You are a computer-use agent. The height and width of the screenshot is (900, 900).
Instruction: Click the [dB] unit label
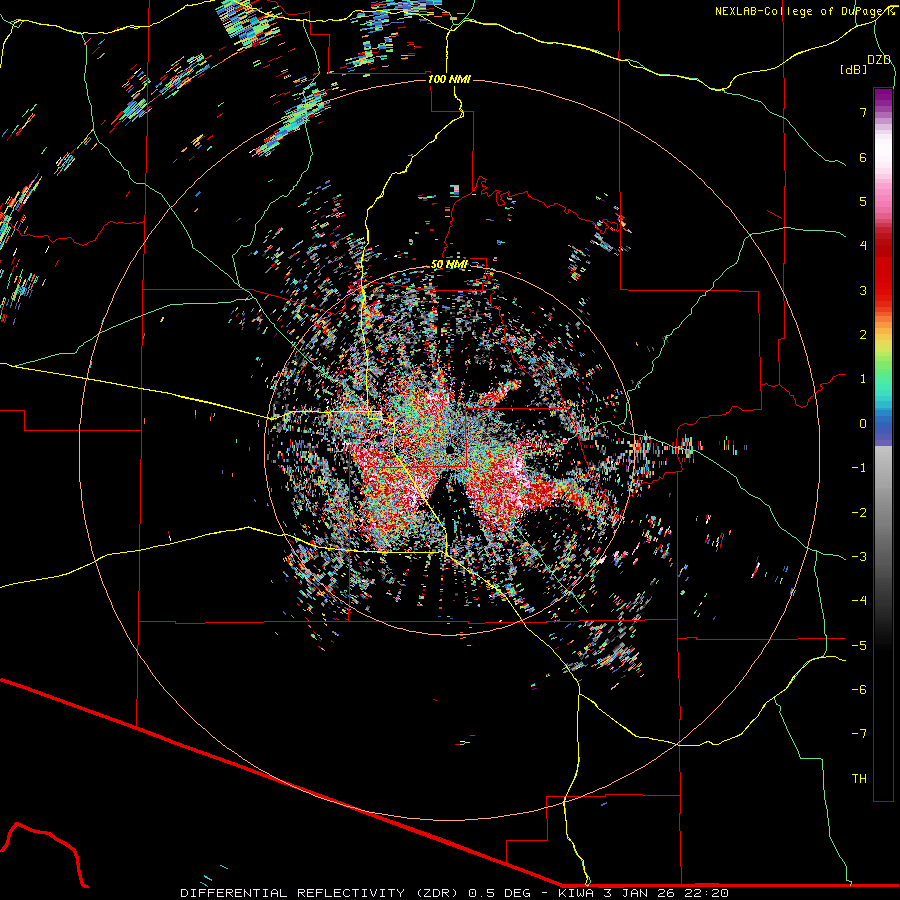853,69
